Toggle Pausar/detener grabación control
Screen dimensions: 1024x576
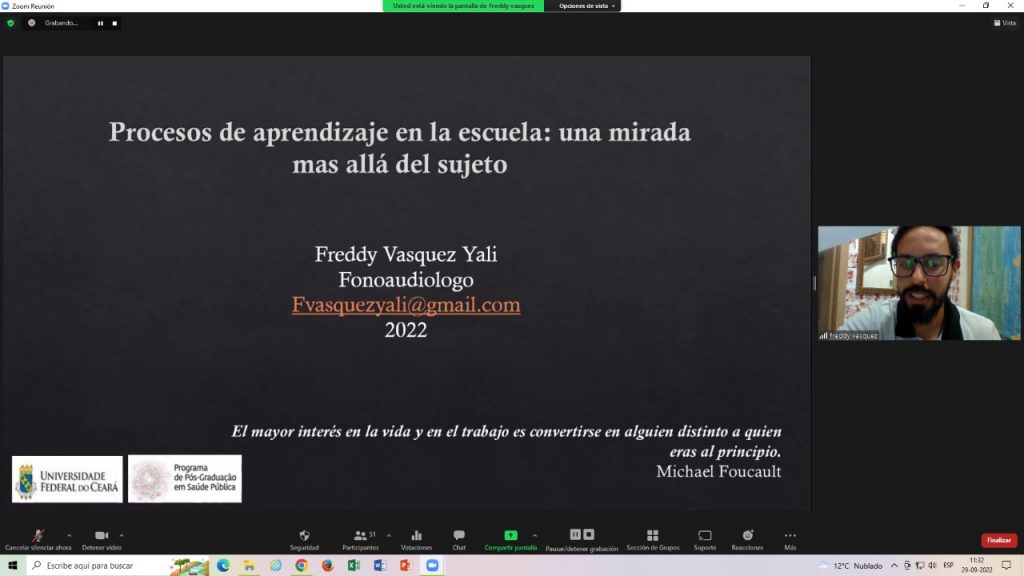pos(581,535)
